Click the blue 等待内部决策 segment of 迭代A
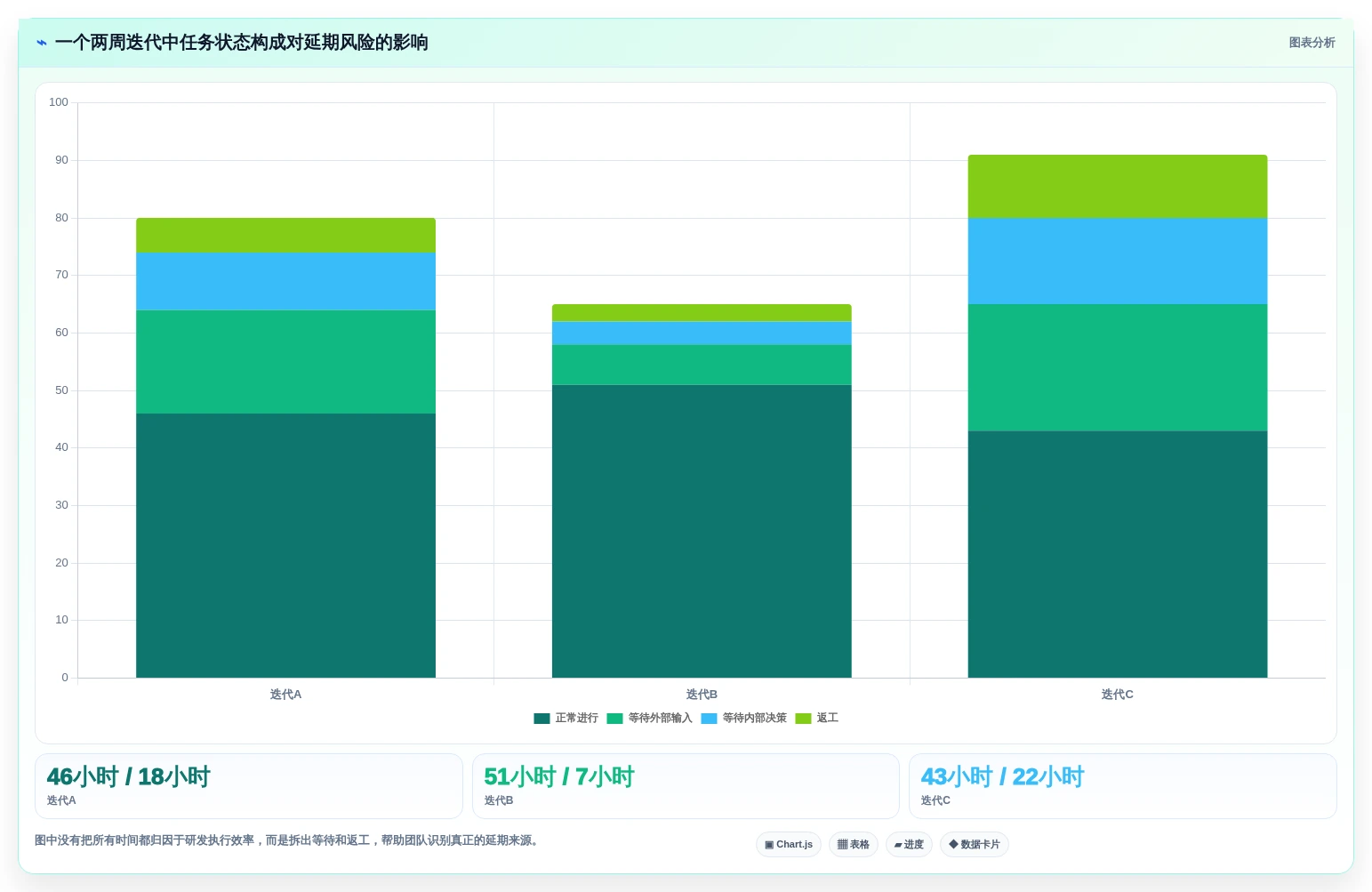 (285, 281)
